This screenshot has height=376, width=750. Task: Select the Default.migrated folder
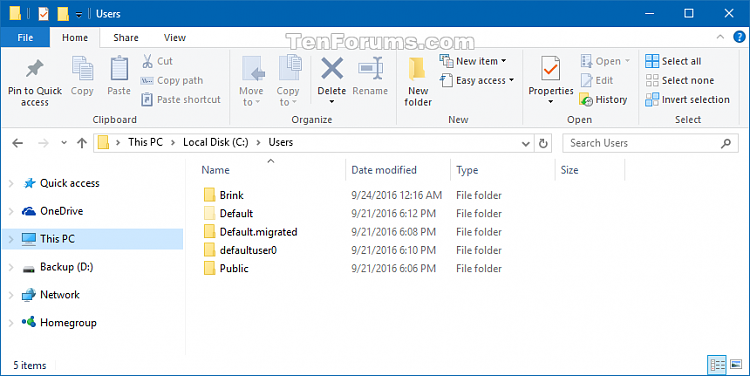pos(258,232)
